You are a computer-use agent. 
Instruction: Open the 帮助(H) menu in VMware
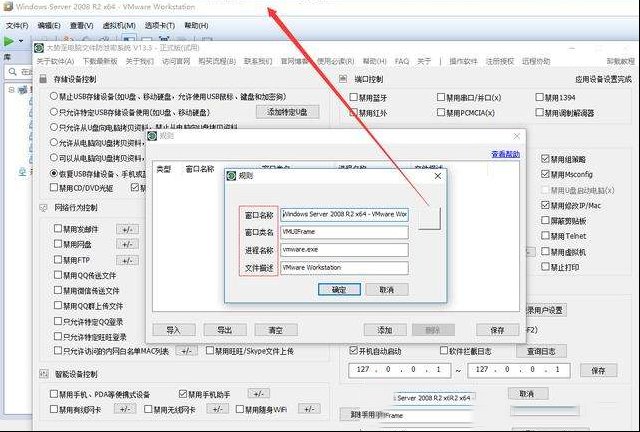click(196, 25)
